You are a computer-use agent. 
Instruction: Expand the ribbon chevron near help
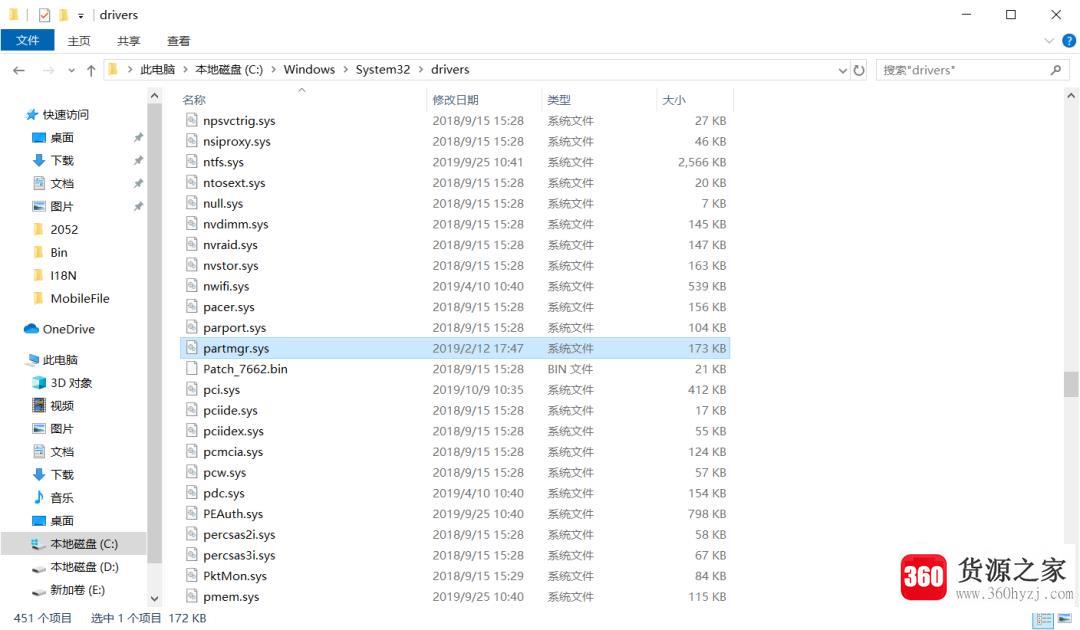(x=1049, y=41)
